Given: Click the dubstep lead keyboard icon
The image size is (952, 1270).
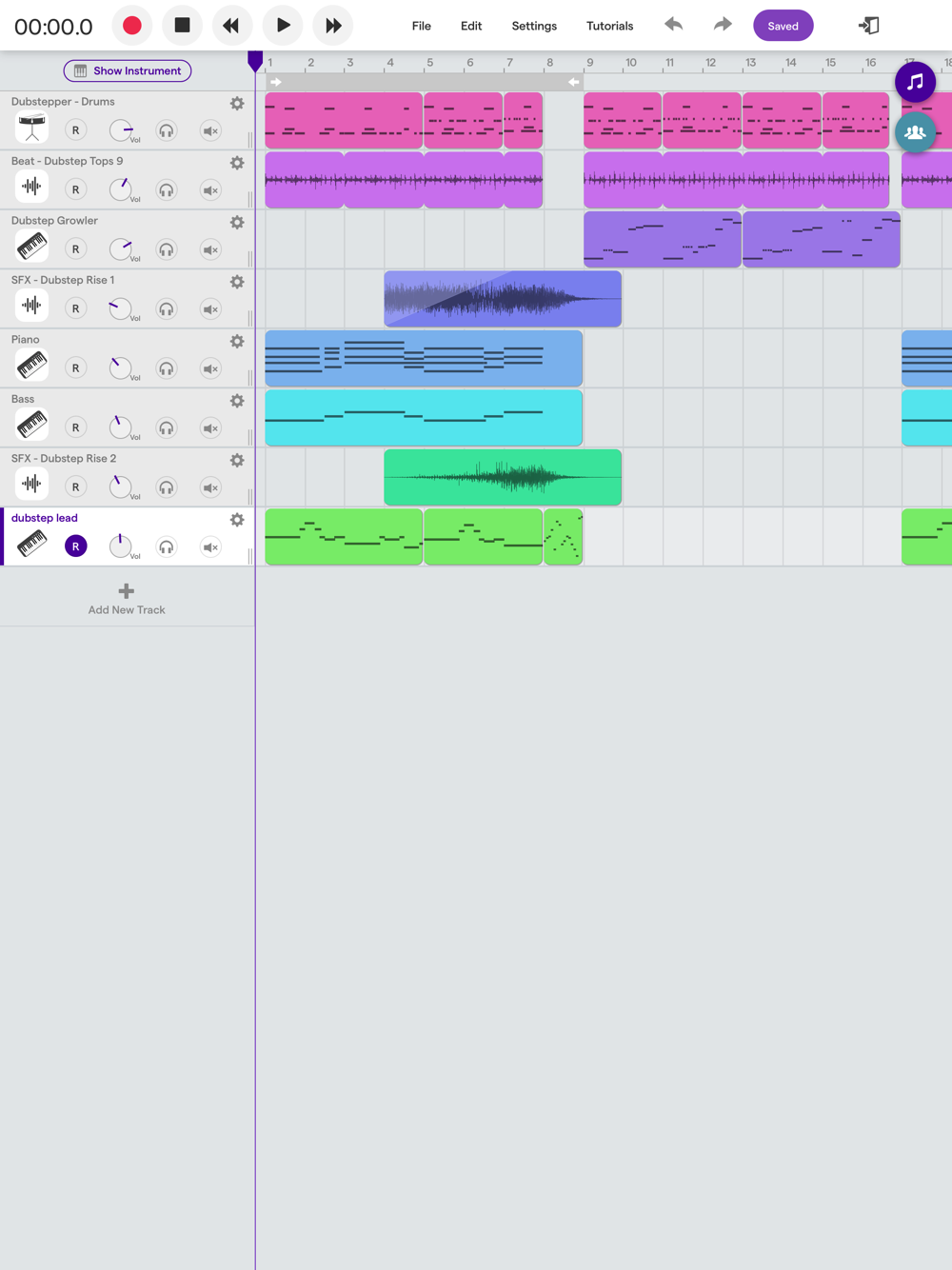Looking at the screenshot, I should 31,544.
